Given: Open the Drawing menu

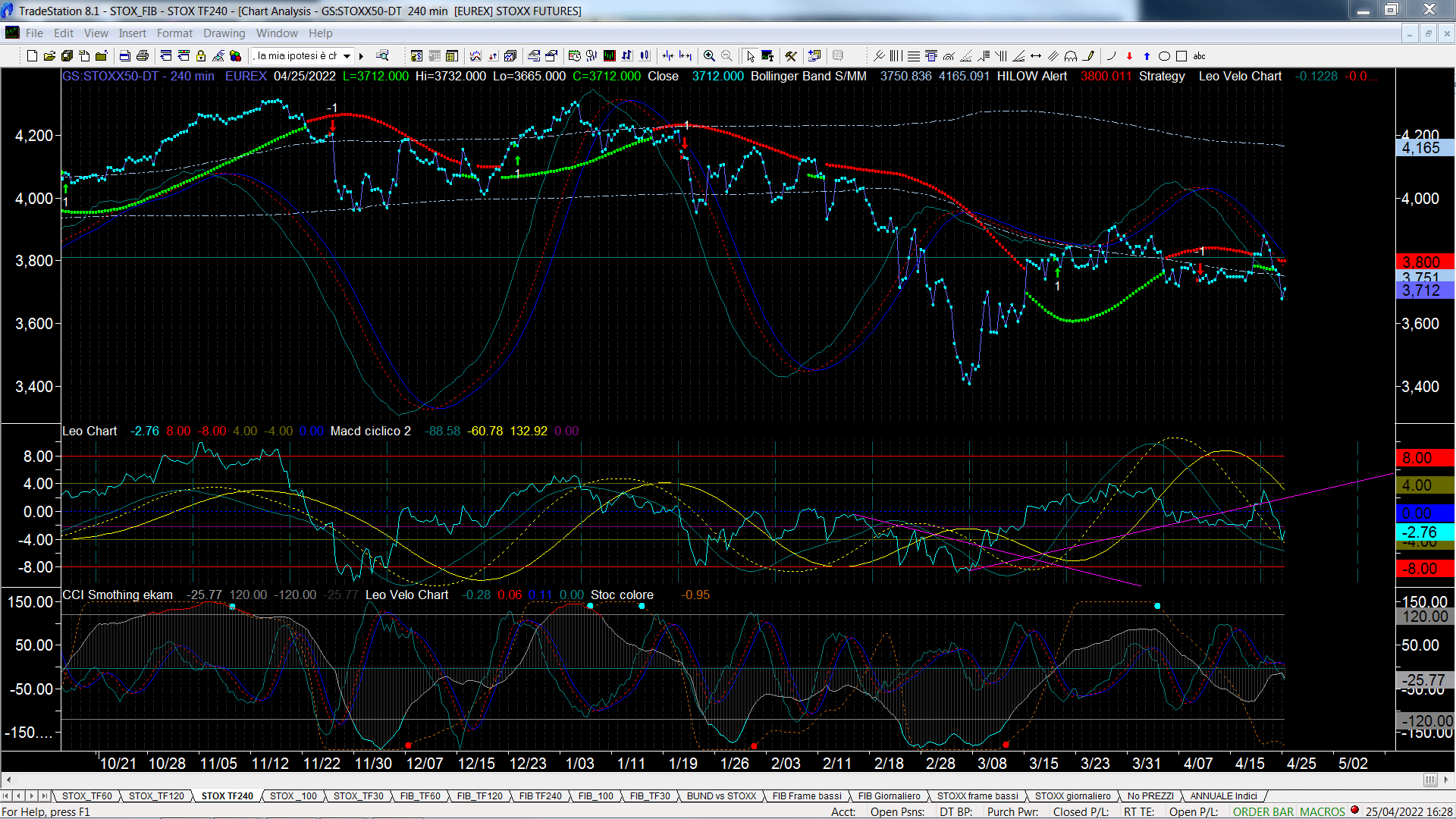Looking at the screenshot, I should pyautogui.click(x=224, y=33).
